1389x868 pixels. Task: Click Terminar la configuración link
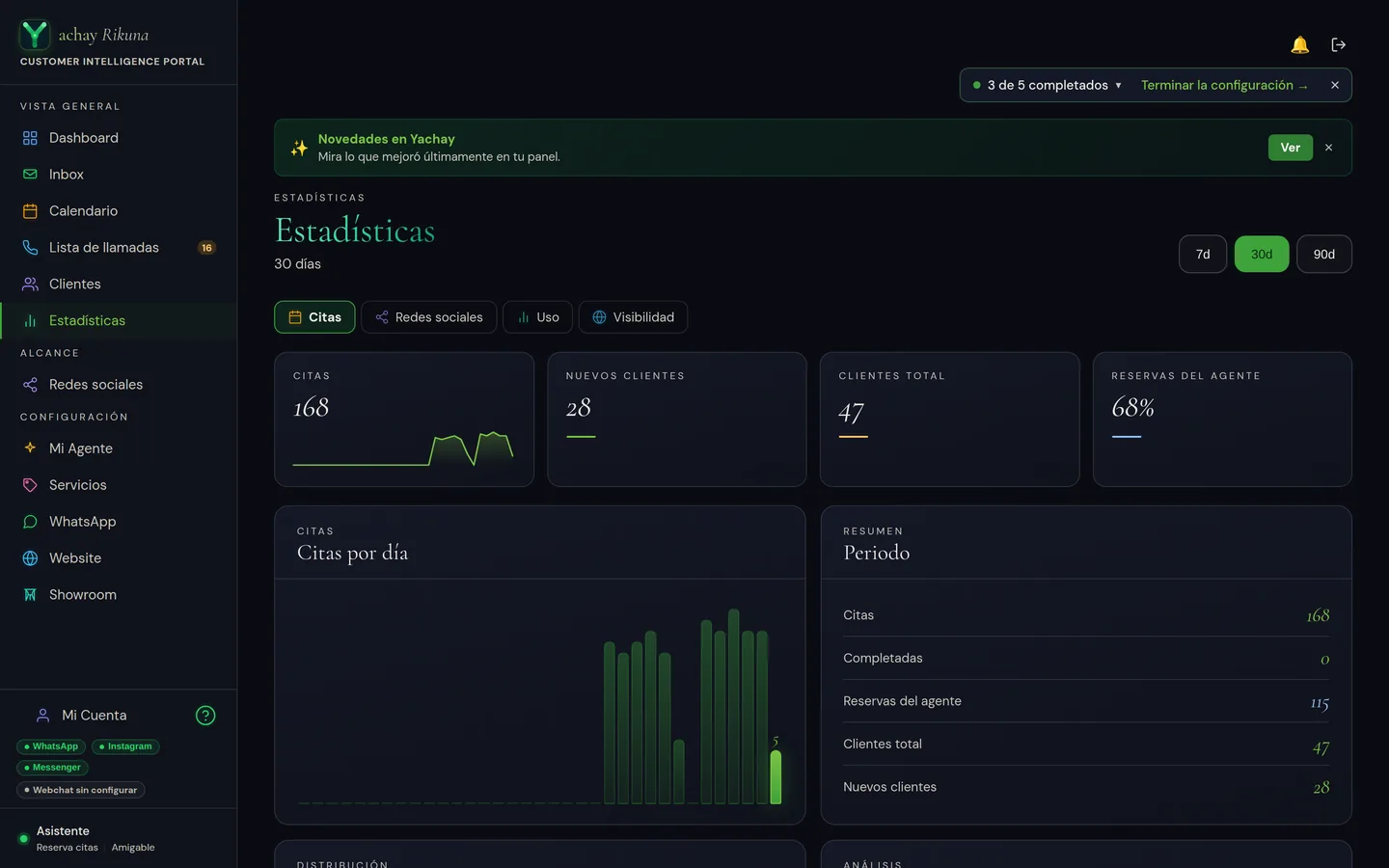[x=1224, y=85]
